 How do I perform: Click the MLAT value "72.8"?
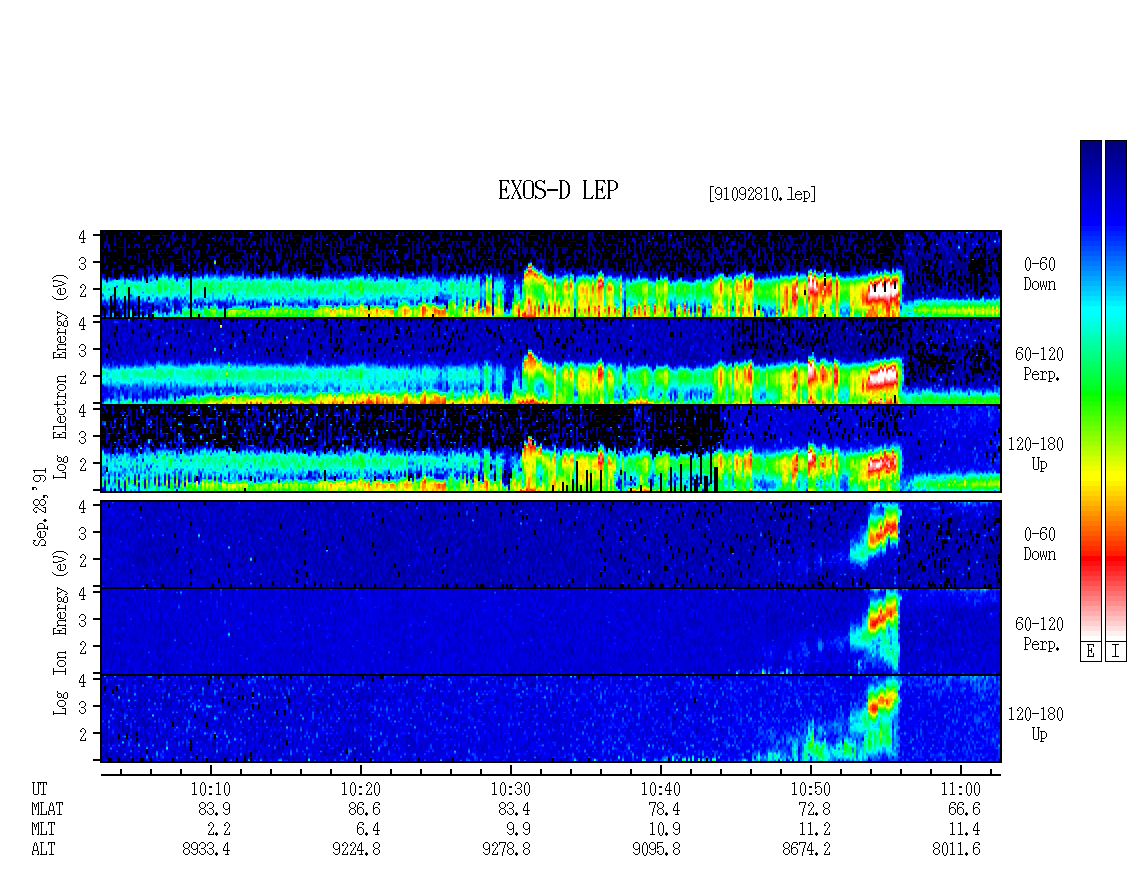point(814,809)
